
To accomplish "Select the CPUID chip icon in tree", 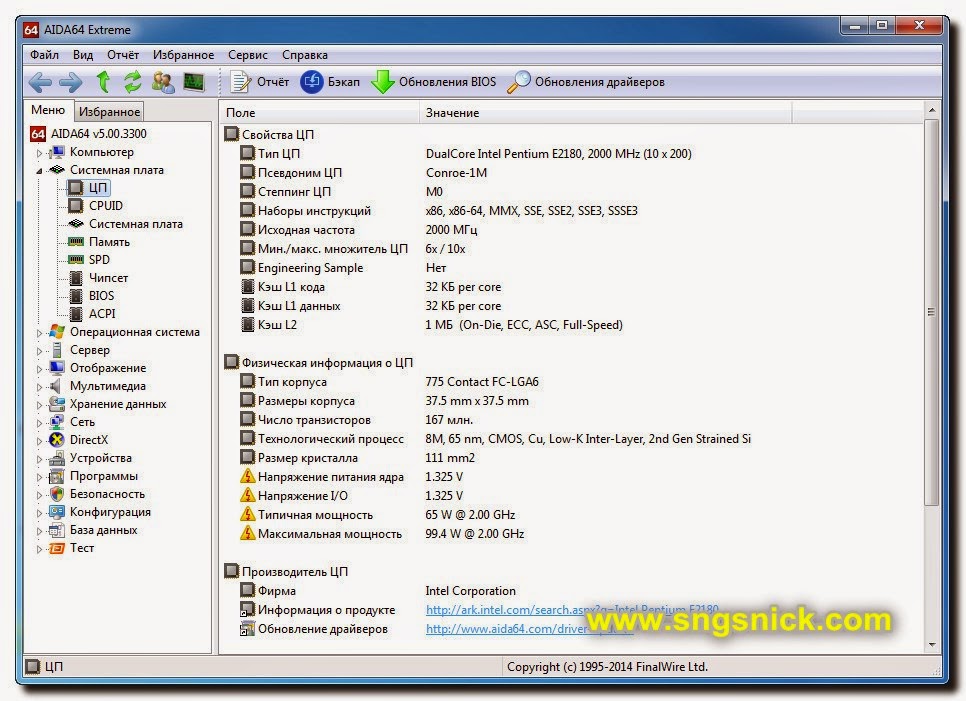I will tap(75, 206).
